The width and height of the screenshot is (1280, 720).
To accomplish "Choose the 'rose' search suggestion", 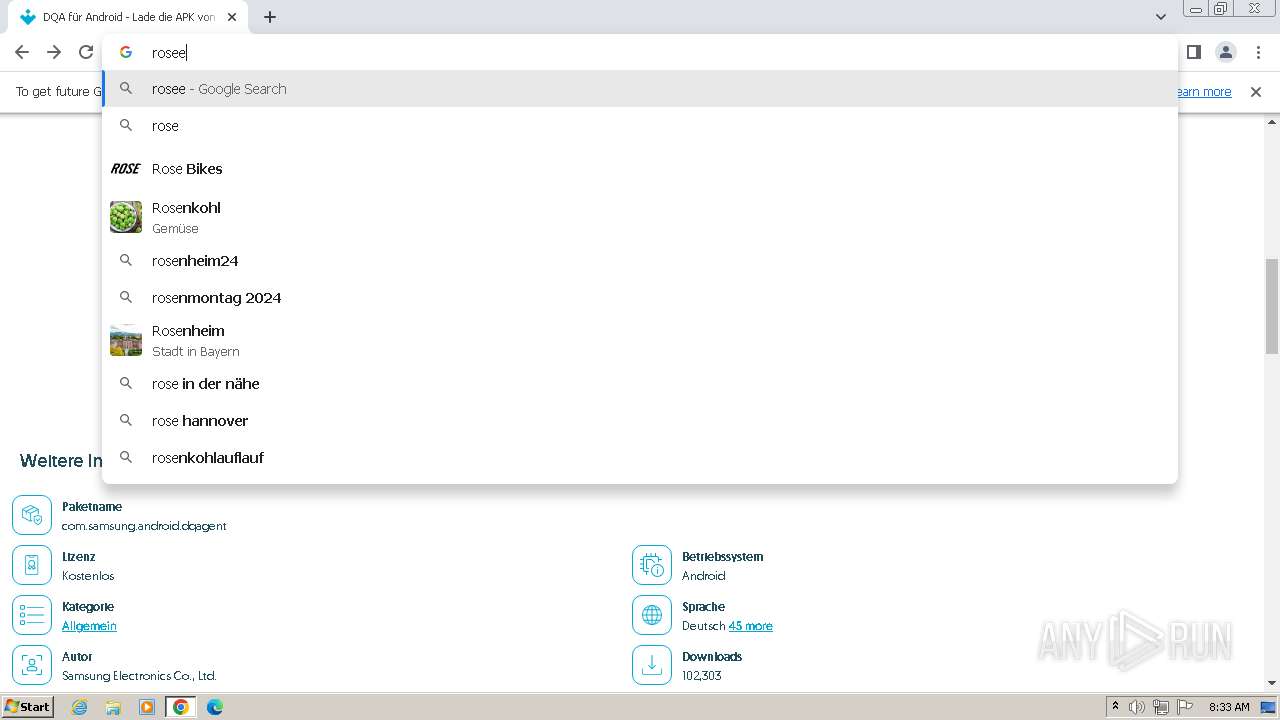I will click(640, 126).
